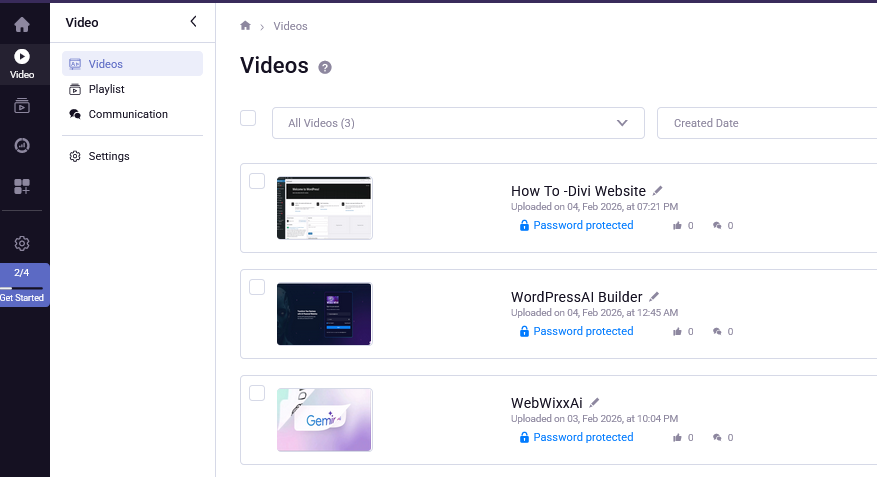
Task: Click the help question mark beside Videos
Action: [x=324, y=67]
